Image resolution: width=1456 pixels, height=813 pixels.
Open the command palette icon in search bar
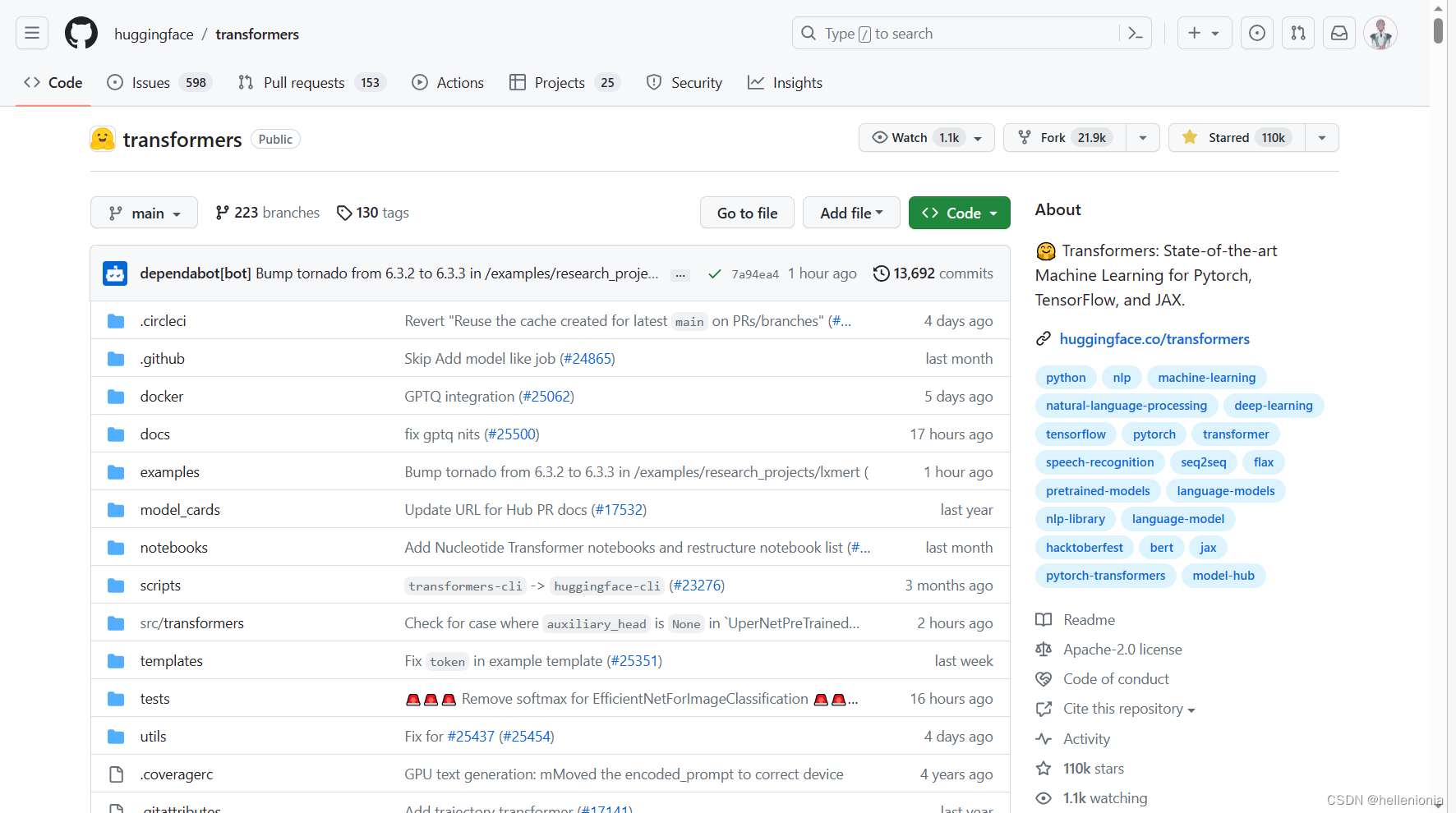1136,33
